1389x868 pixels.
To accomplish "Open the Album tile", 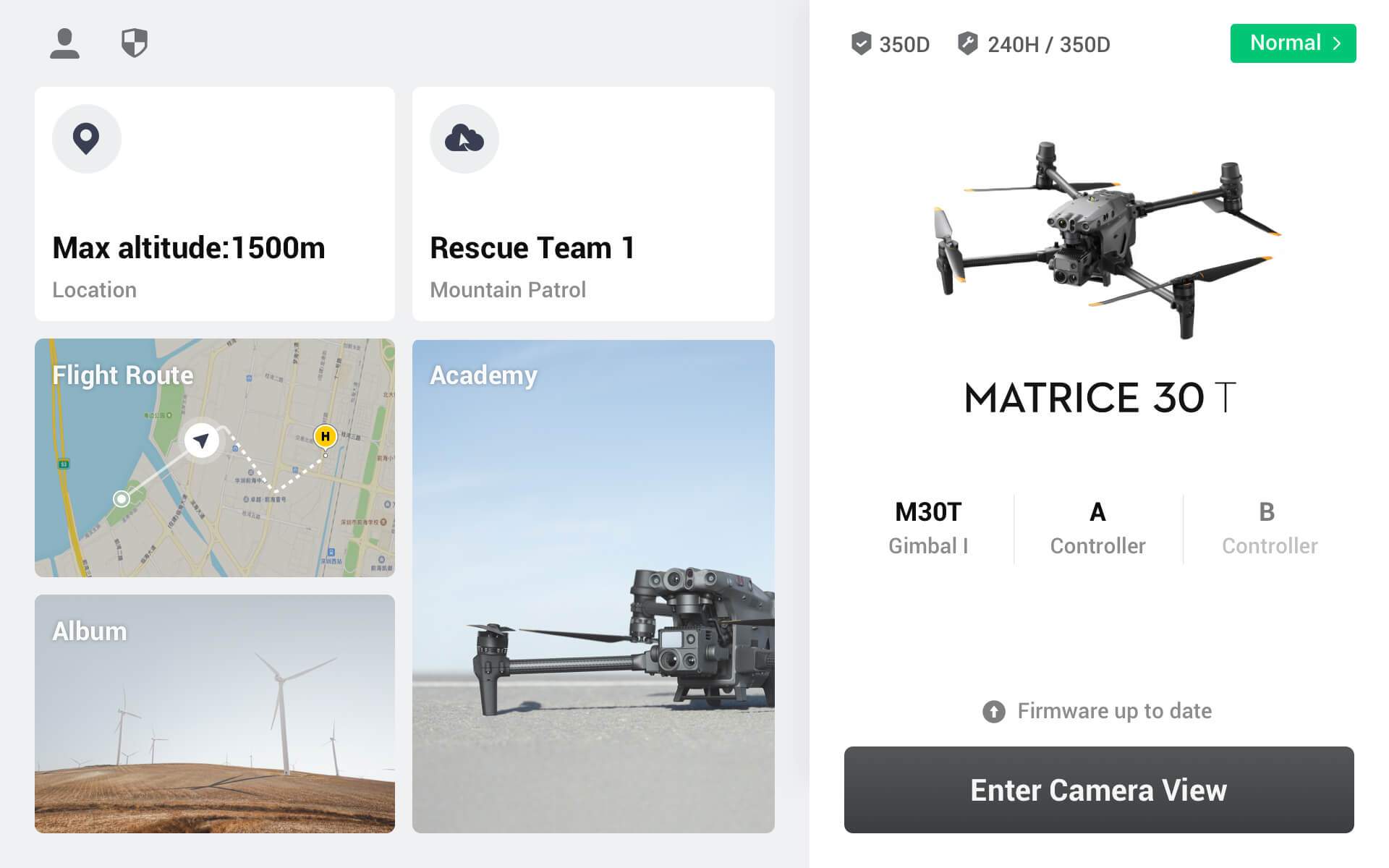I will pos(215,714).
